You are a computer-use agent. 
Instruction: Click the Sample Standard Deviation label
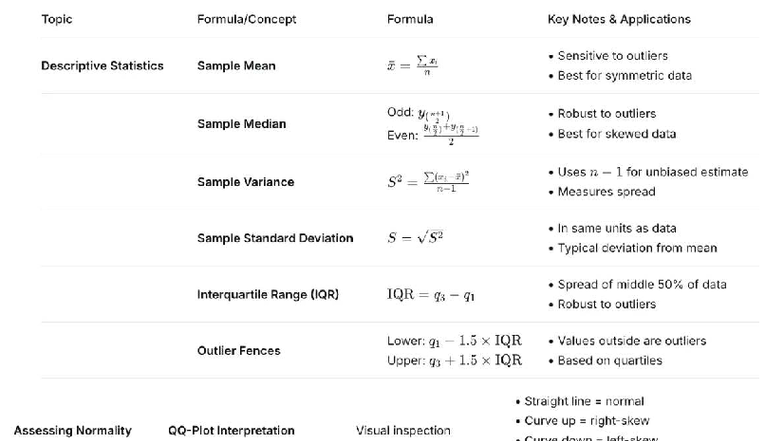[x=275, y=238]
